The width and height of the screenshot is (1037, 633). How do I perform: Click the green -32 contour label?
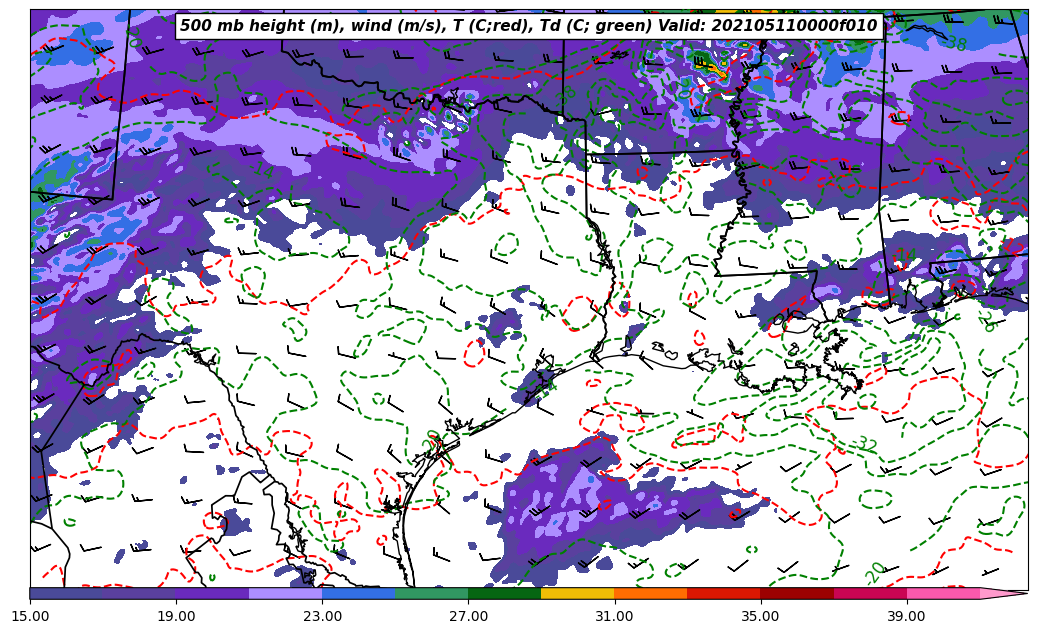tap(865, 443)
